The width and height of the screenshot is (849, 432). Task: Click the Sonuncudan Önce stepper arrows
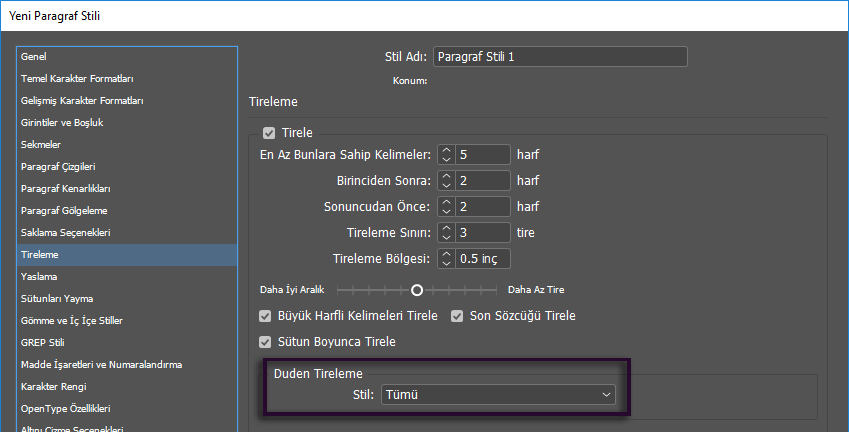(x=446, y=207)
